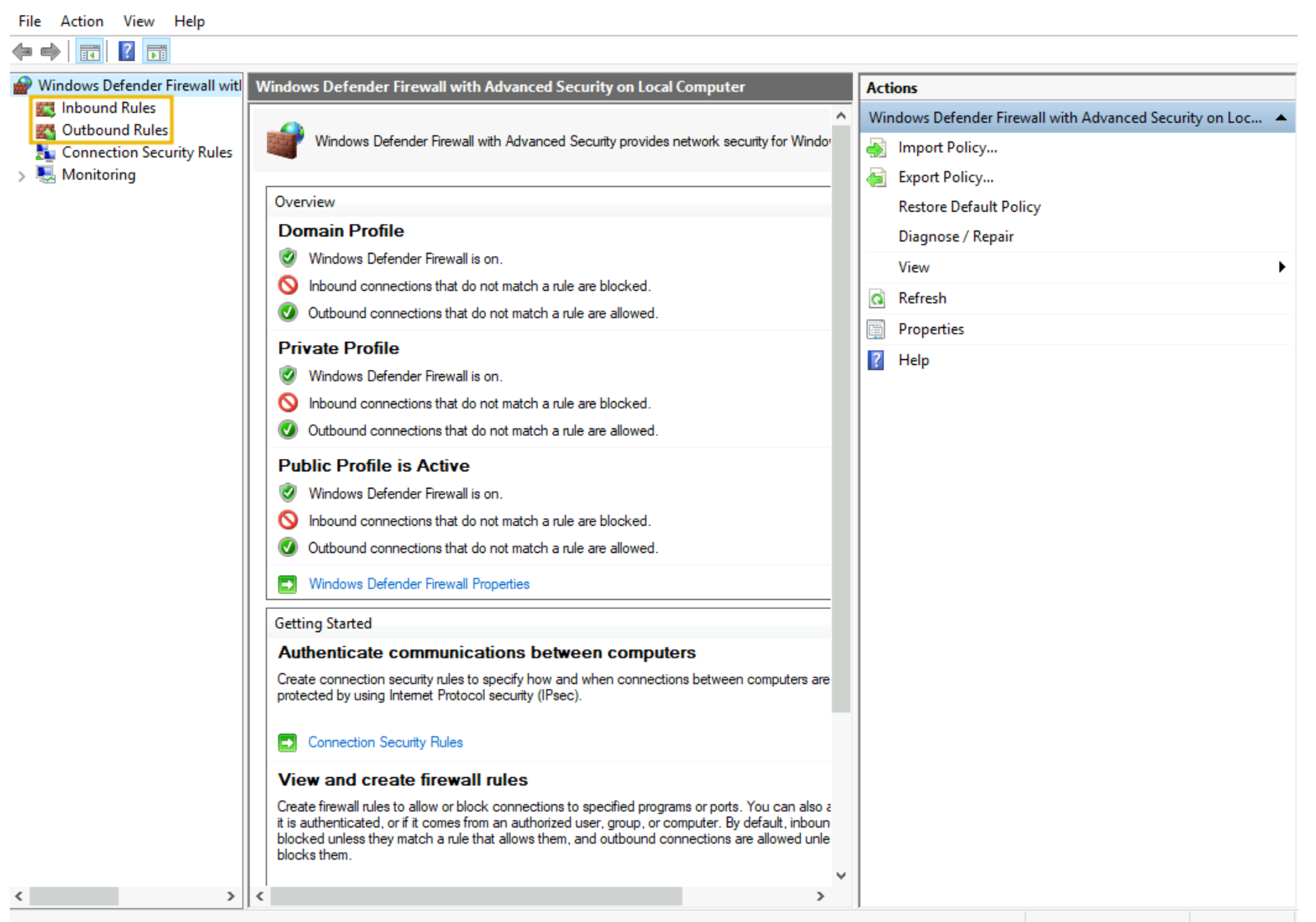Image resolution: width=1316 pixels, height=922 pixels.
Task: Click the Forward arrow toolbar icon
Action: (50, 52)
